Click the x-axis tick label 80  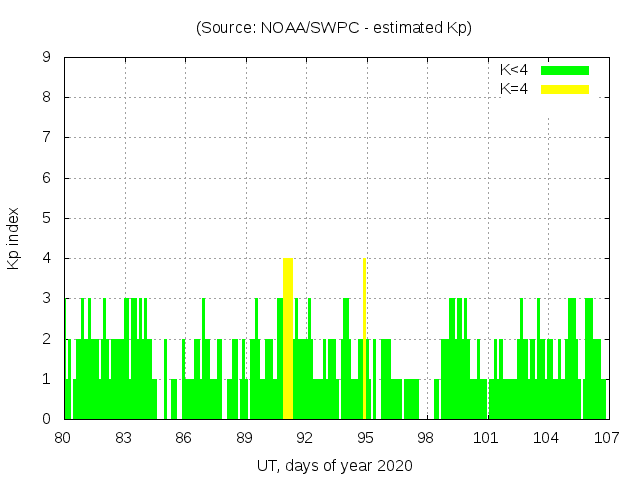[x=63, y=437]
